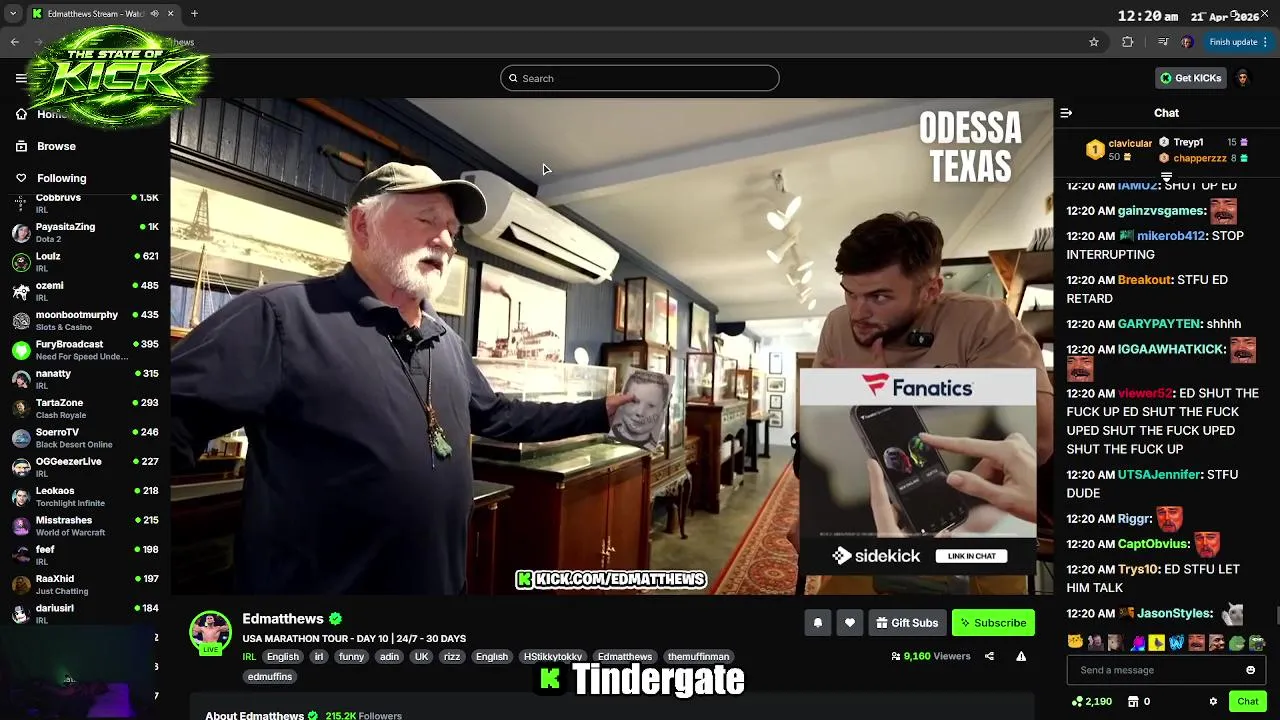Image resolution: width=1280 pixels, height=720 pixels.
Task: Open the tab search dropdown arrow
Action: click(x=13, y=14)
